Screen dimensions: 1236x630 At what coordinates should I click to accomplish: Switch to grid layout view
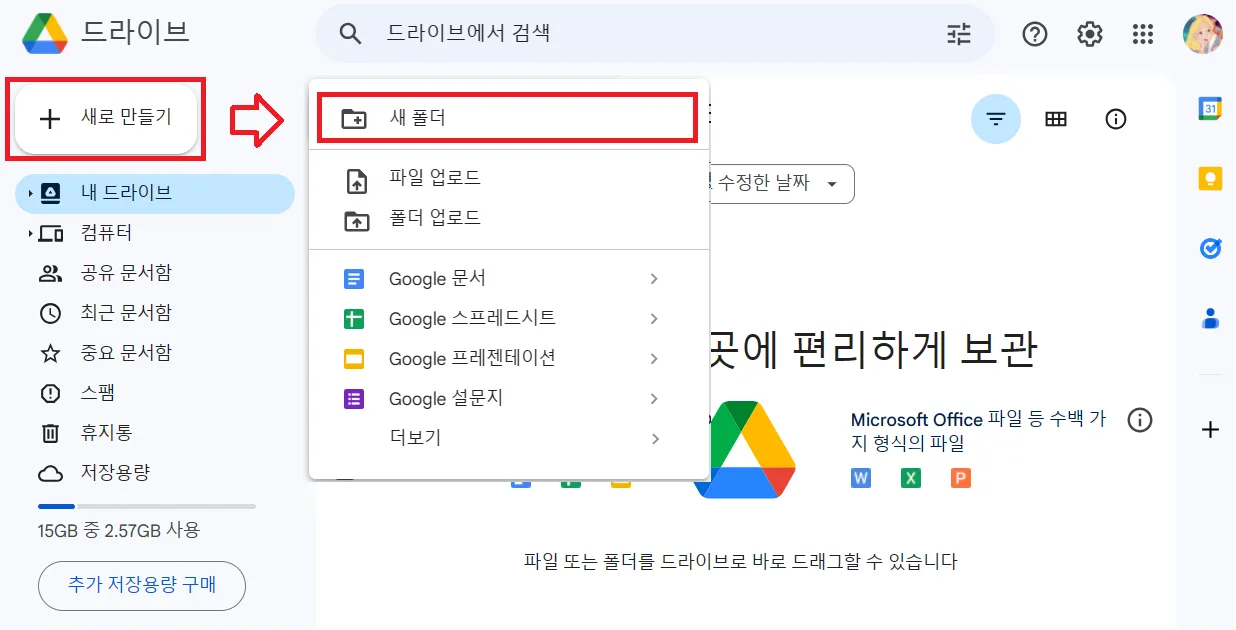point(1056,119)
